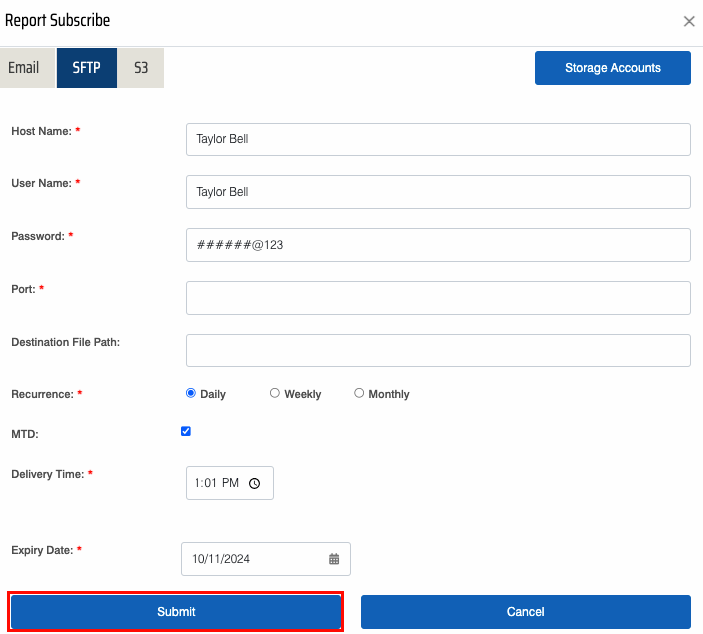The image size is (703, 634).
Task: Cancel the report subscription
Action: 525,612
